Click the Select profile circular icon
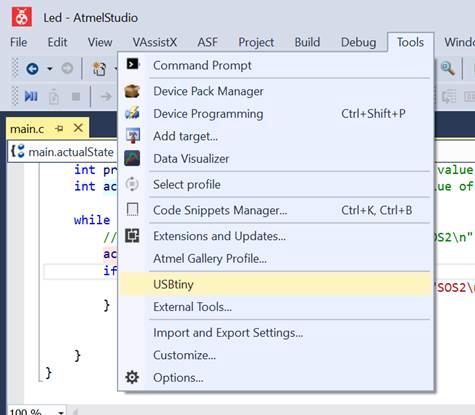 click(132, 184)
